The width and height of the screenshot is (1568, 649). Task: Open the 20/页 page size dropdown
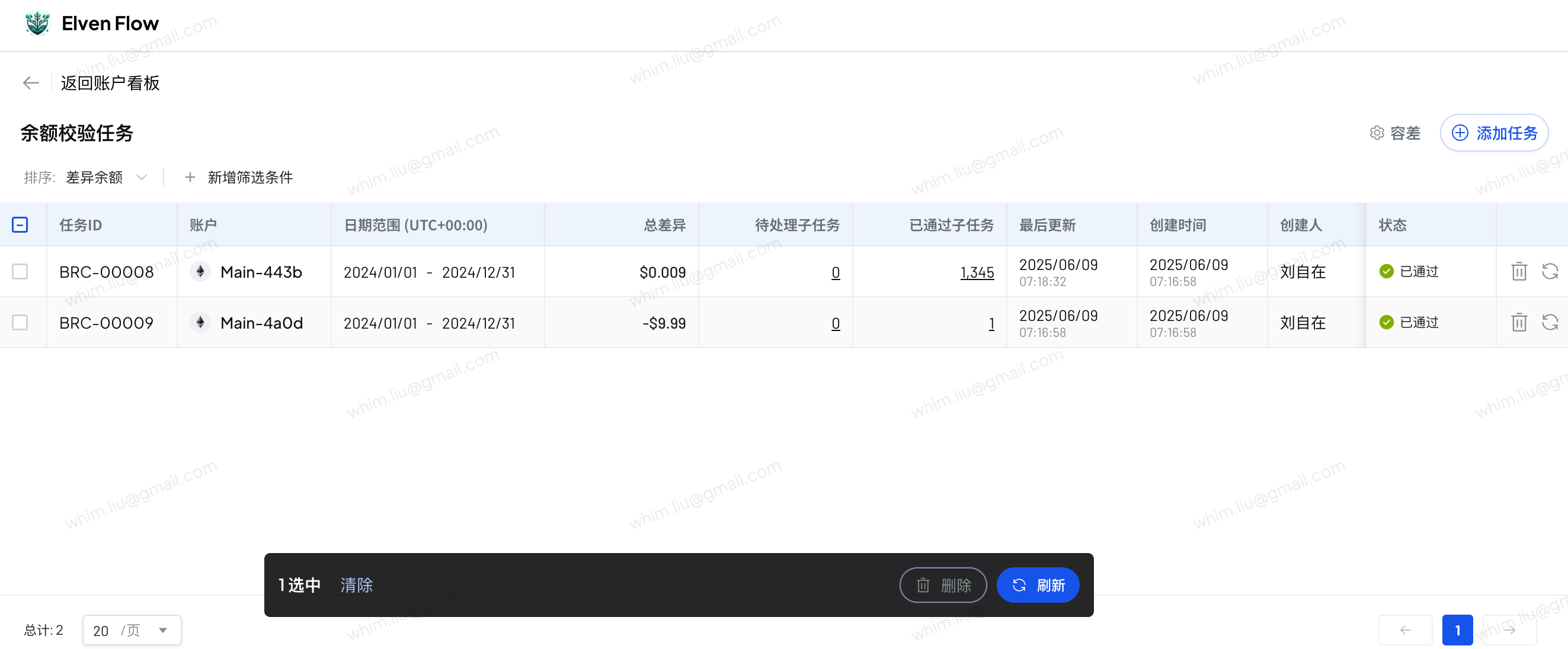pos(132,630)
